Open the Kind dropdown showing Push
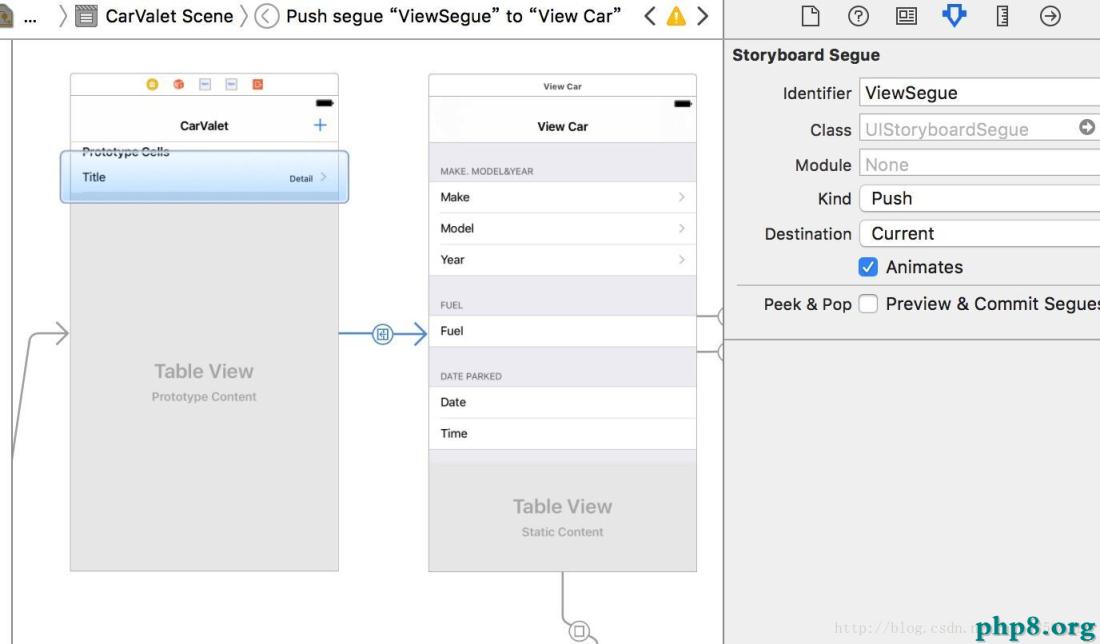The image size is (1100, 644). (980, 198)
